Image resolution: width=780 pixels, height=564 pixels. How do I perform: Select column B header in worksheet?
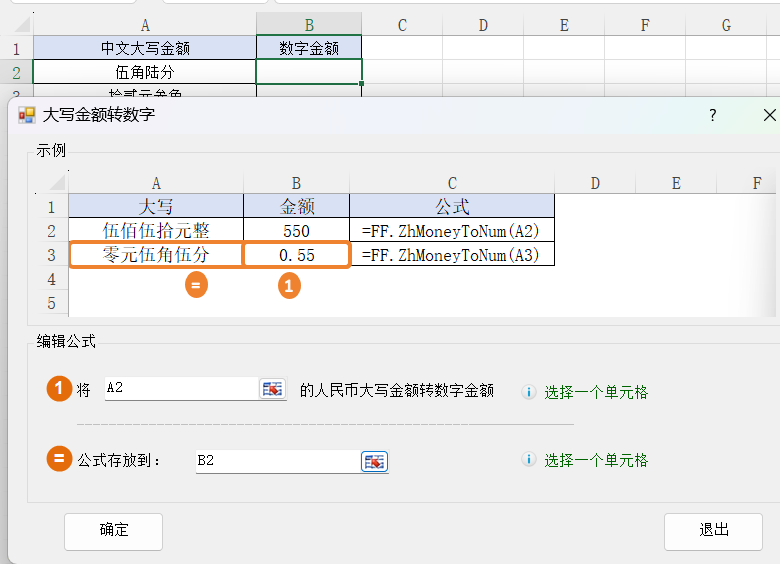(308, 25)
